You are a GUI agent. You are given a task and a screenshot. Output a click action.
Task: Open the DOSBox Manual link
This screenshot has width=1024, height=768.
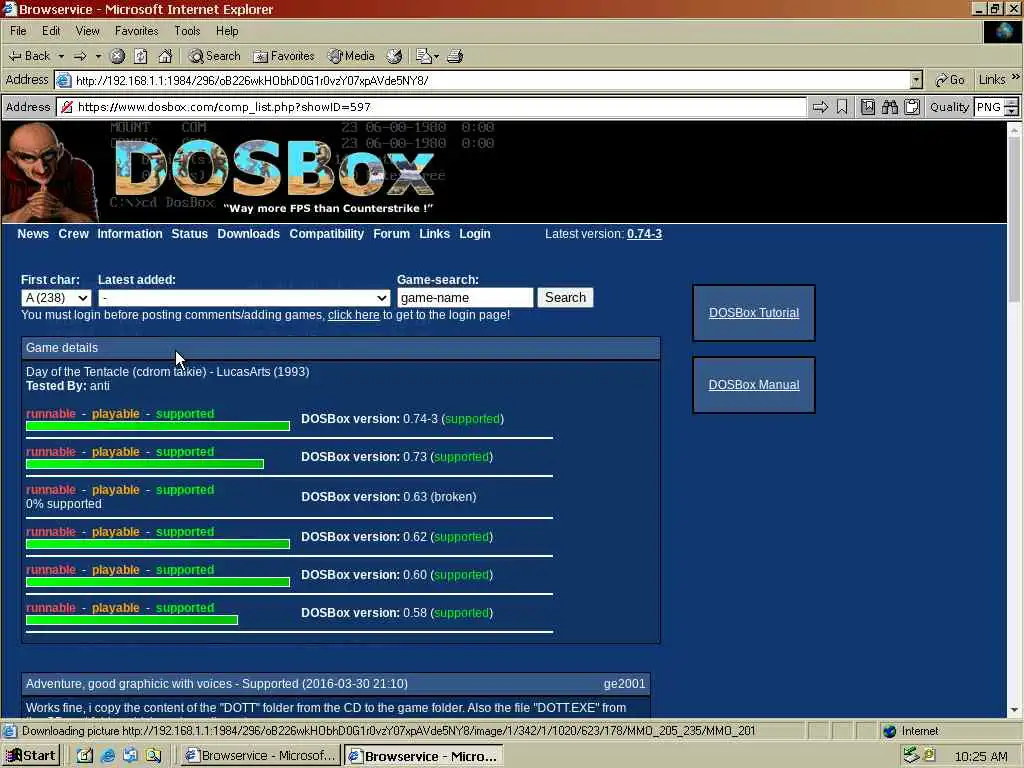(754, 385)
